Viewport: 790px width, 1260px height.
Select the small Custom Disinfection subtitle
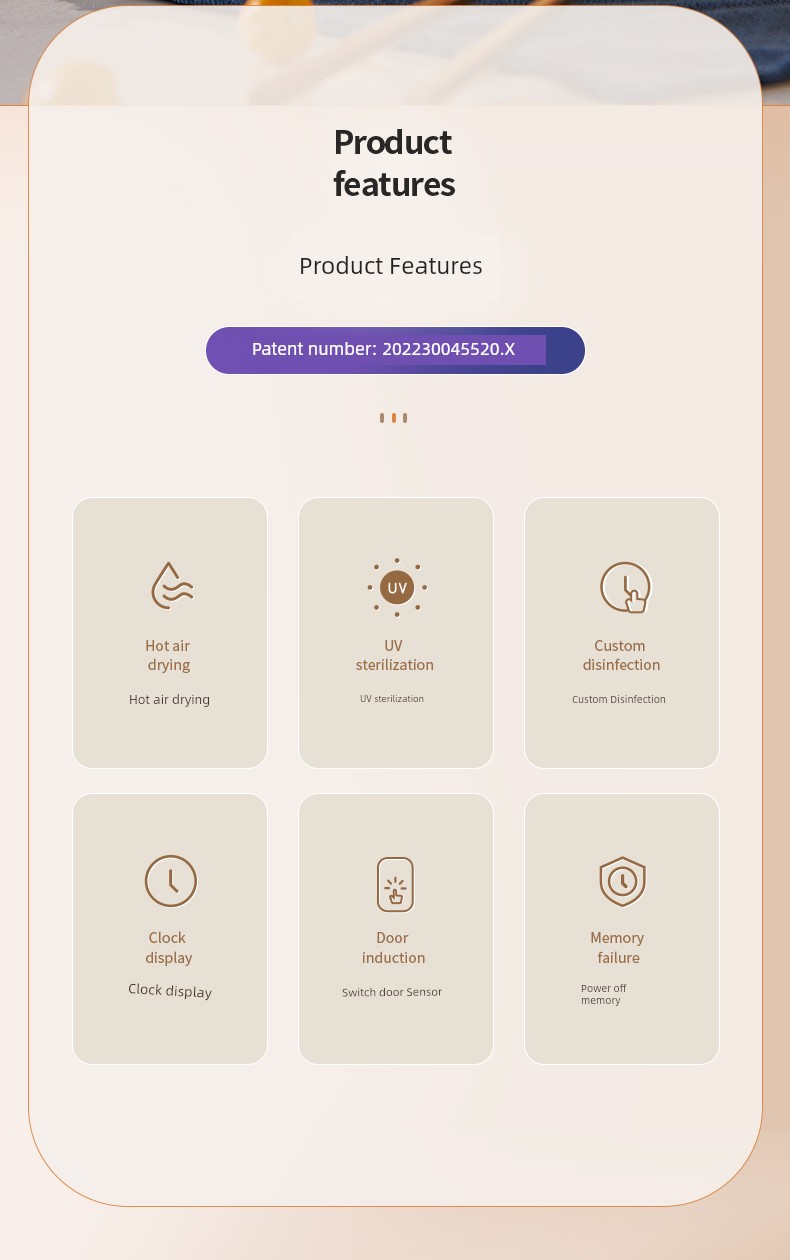tap(619, 699)
